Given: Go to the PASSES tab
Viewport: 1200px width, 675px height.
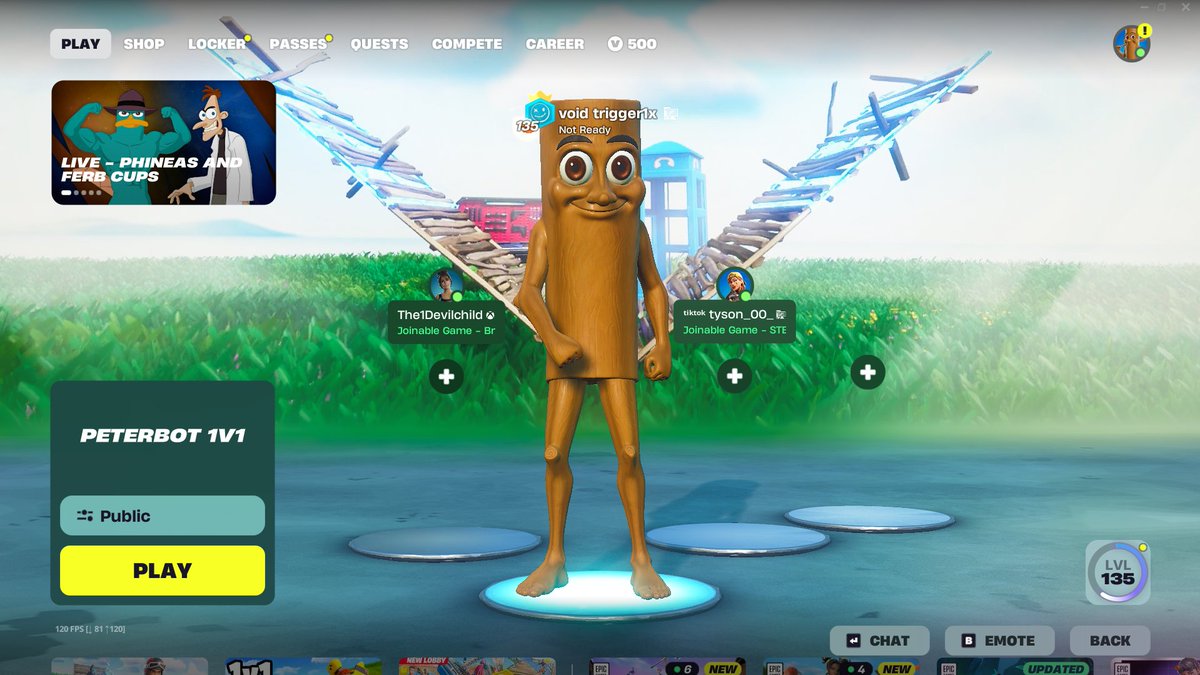Looking at the screenshot, I should point(298,44).
